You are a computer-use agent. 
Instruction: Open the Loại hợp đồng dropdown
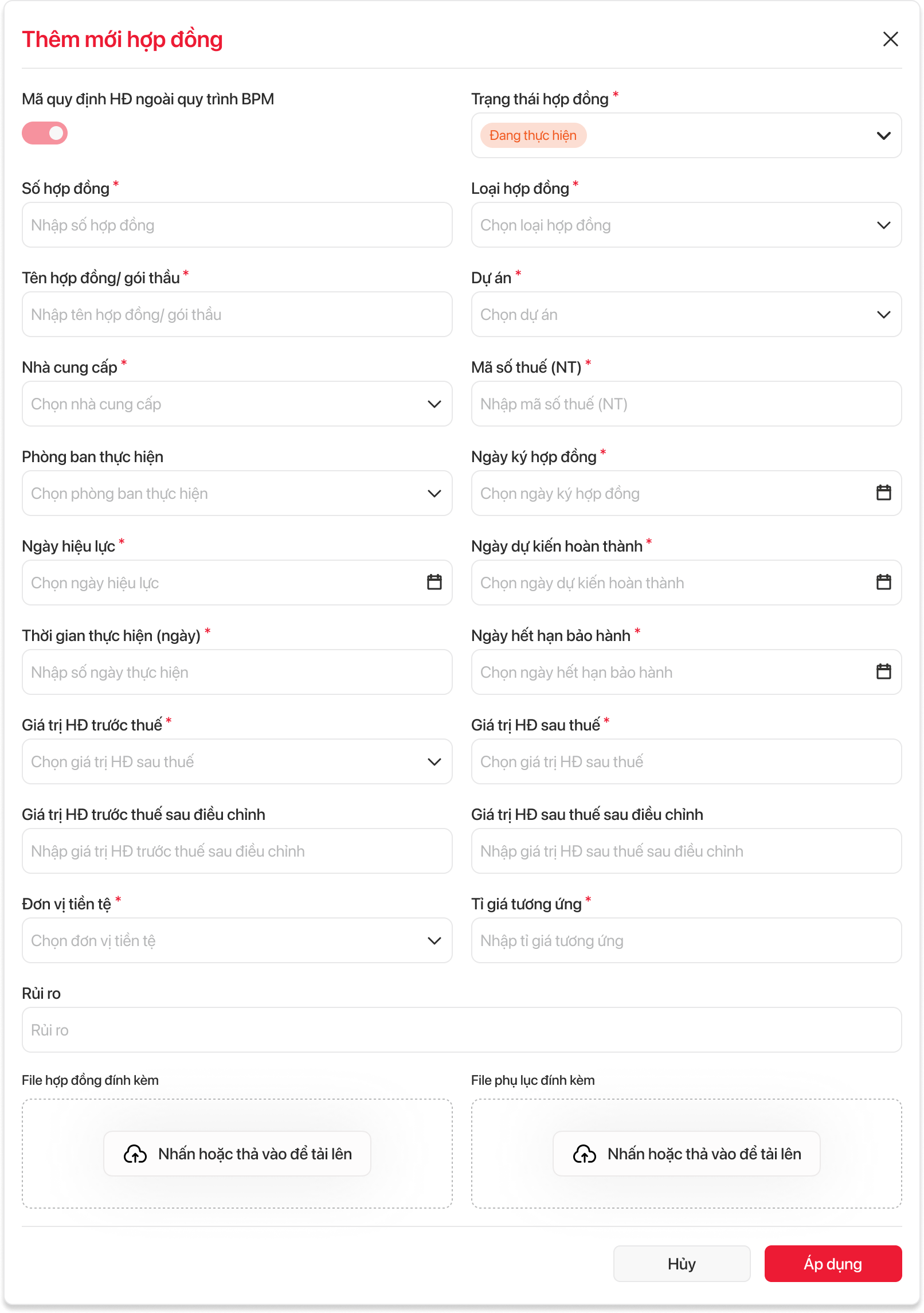pos(883,225)
